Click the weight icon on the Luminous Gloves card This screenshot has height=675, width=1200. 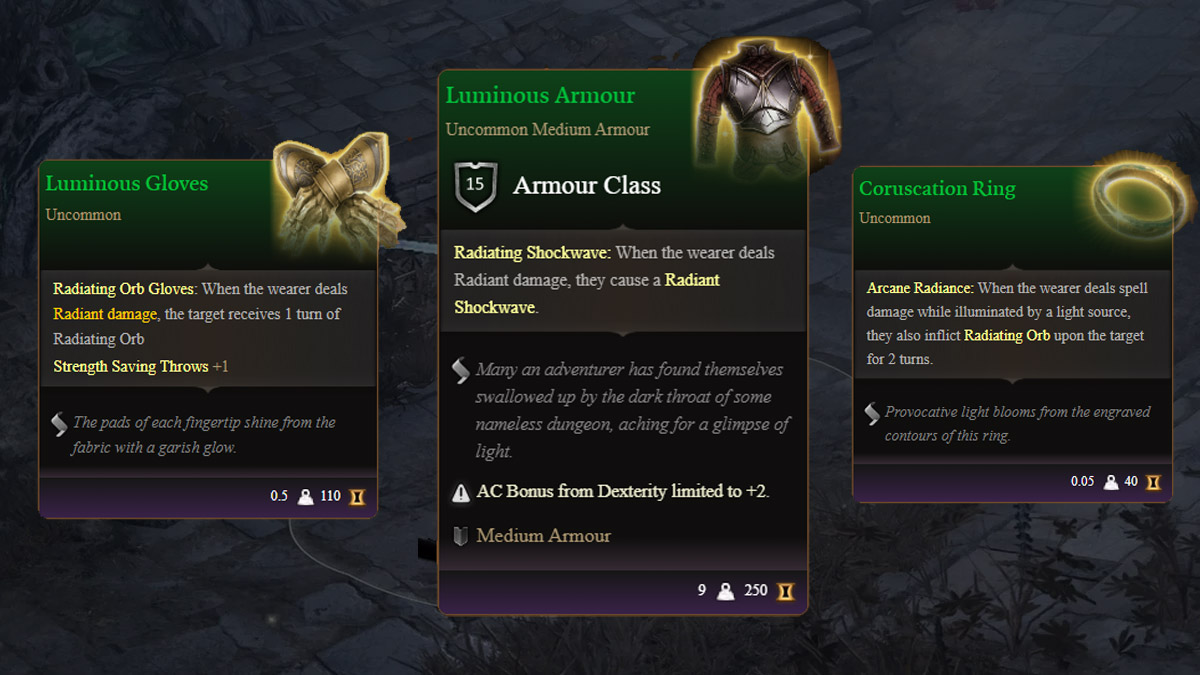point(303,495)
